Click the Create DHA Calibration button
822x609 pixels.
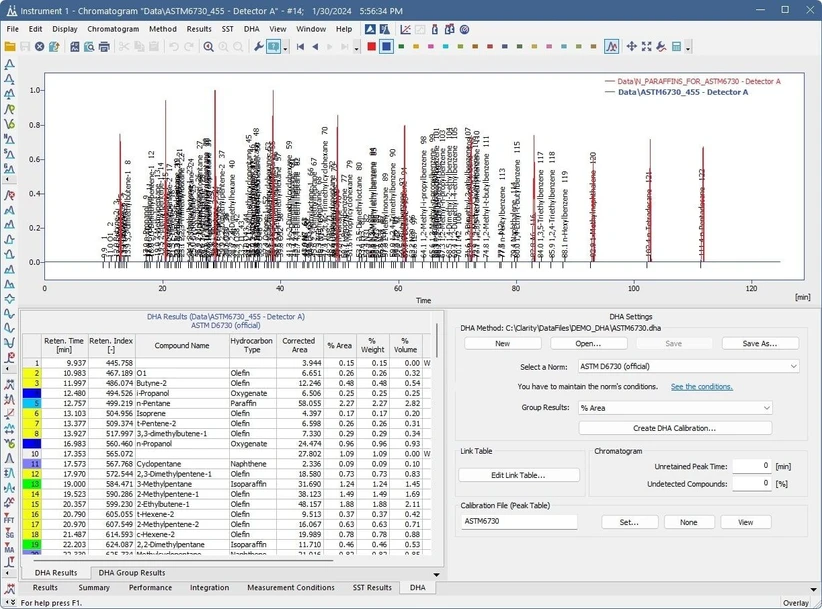pyautogui.click(x=675, y=428)
